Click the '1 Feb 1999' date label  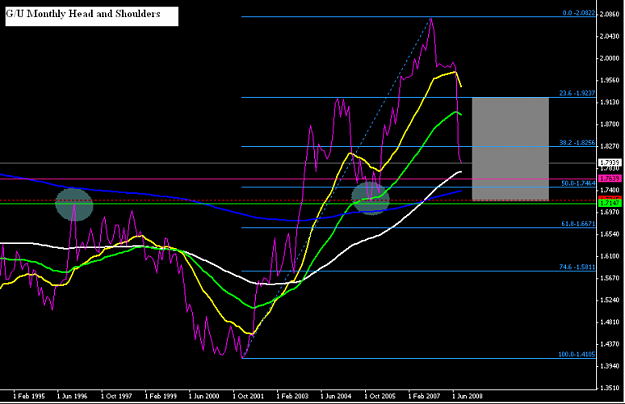[x=161, y=396]
